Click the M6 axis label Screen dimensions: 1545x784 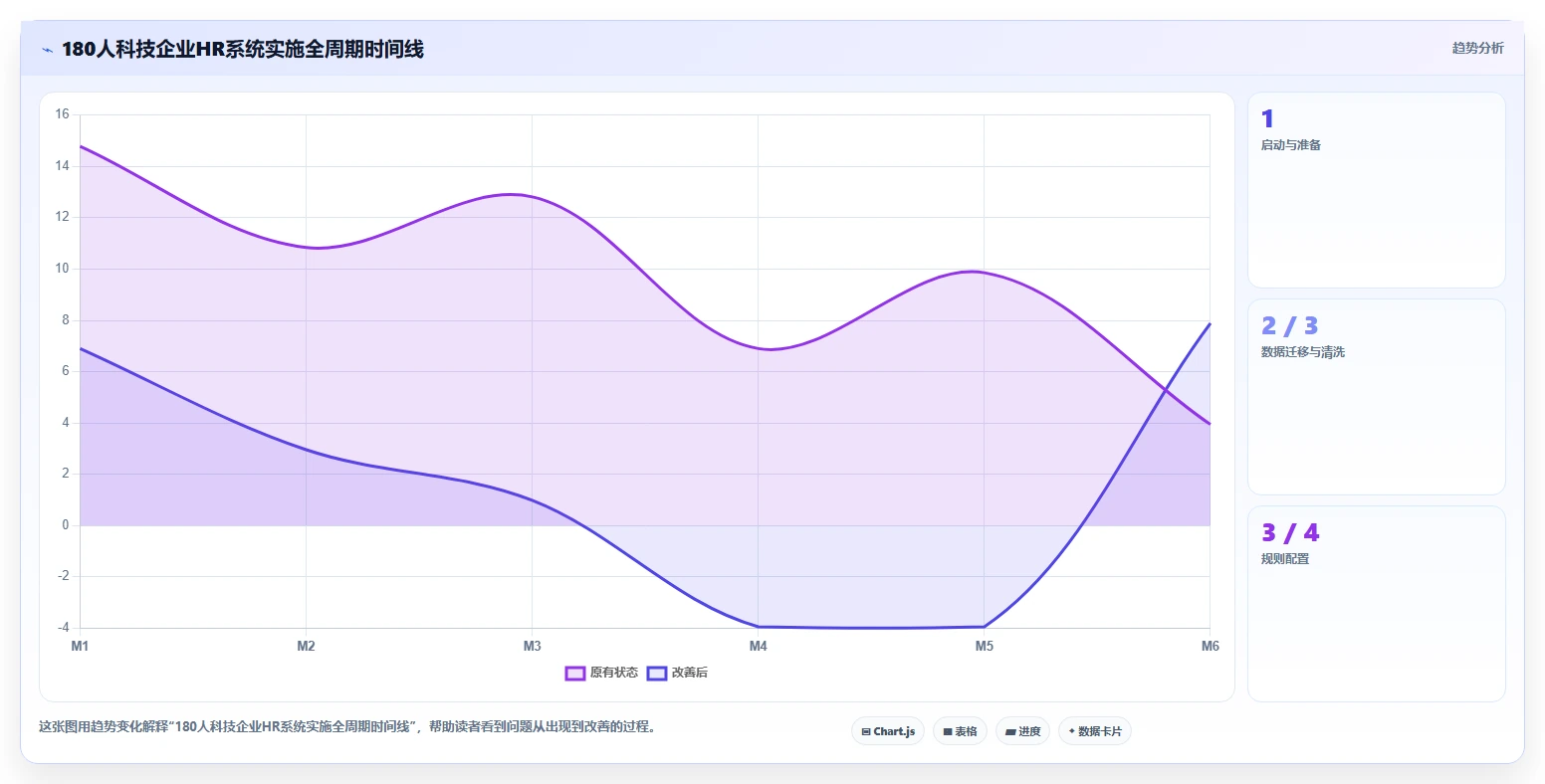1211,647
